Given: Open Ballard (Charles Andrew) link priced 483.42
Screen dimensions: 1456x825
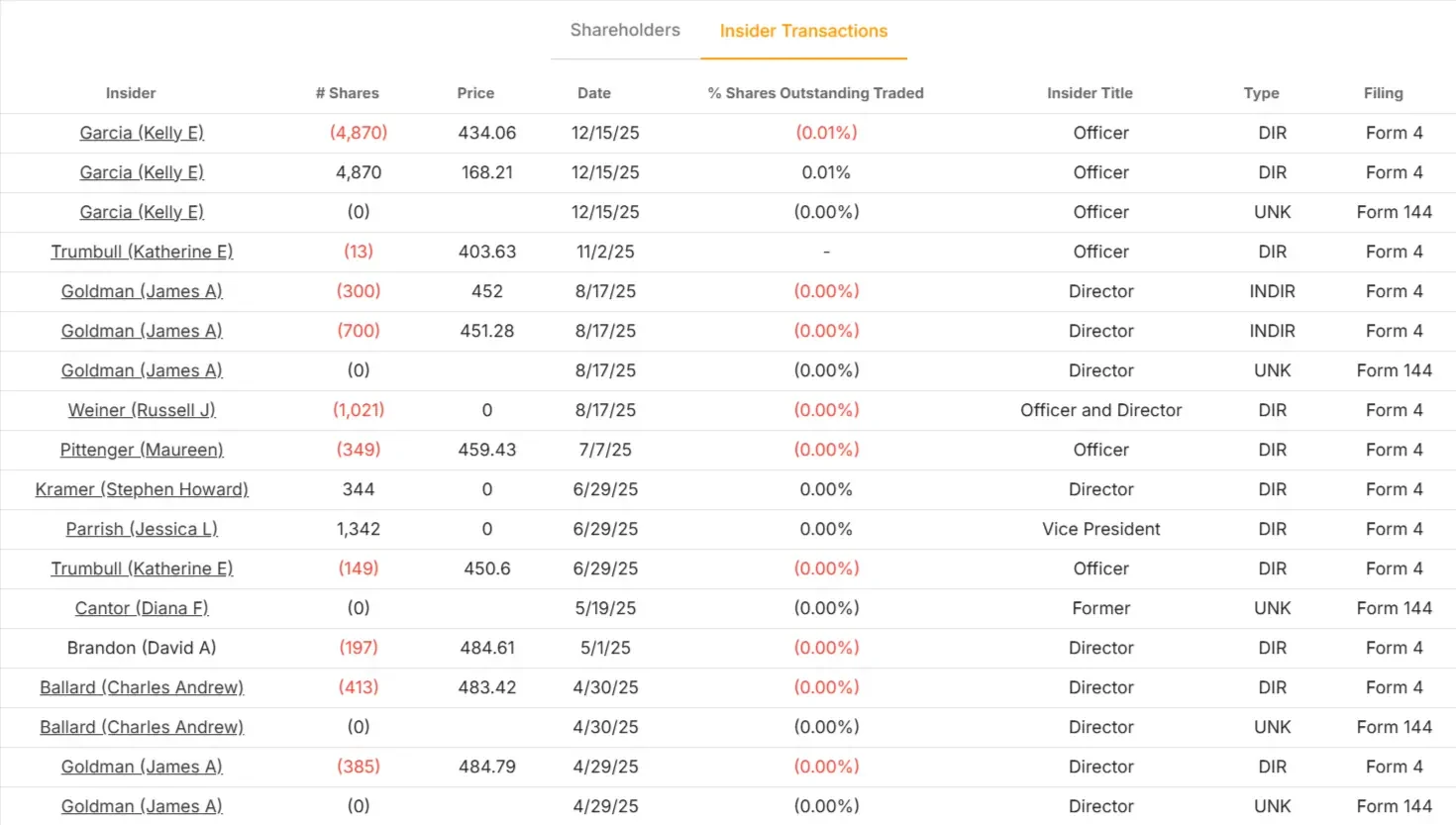Looking at the screenshot, I should pos(142,687).
